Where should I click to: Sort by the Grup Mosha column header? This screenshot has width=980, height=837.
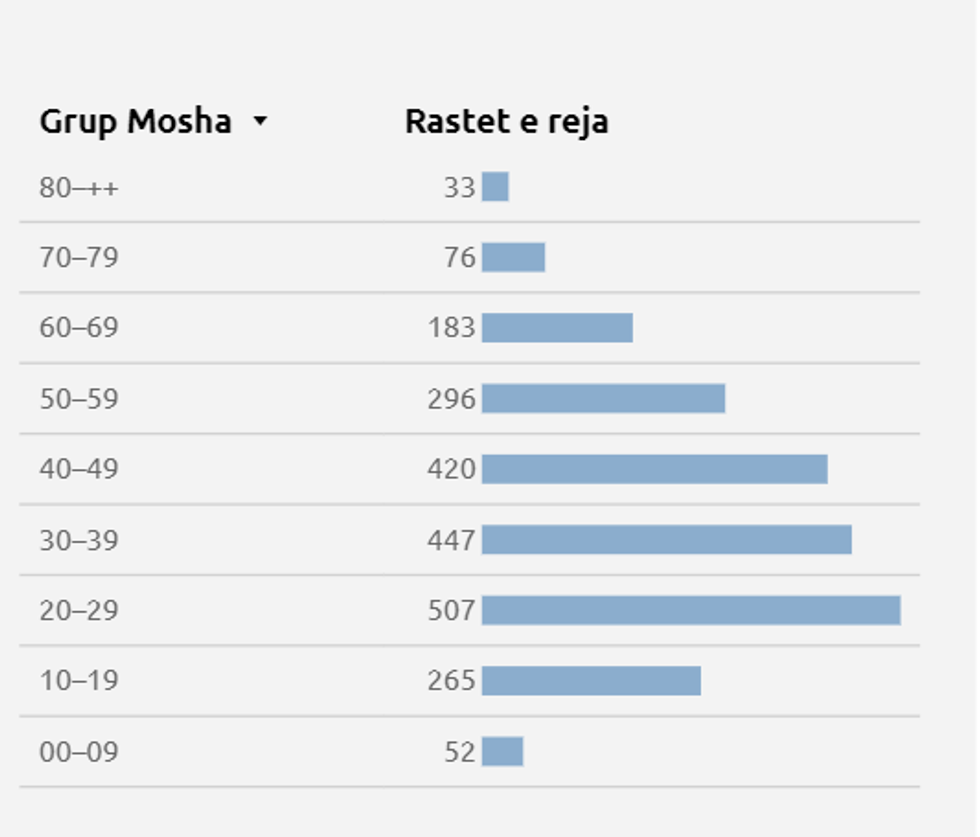135,121
